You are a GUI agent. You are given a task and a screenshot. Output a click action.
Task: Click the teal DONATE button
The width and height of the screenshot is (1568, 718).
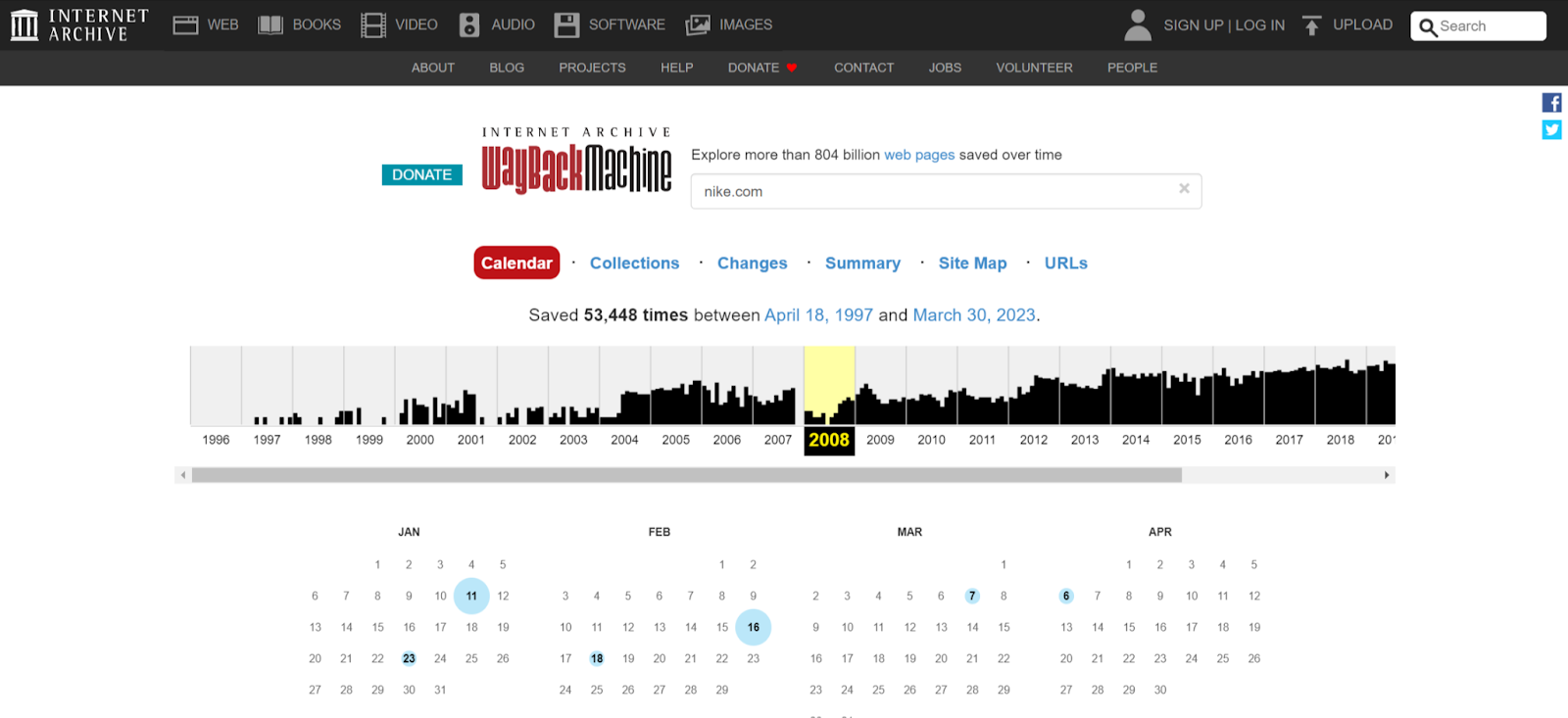[421, 174]
